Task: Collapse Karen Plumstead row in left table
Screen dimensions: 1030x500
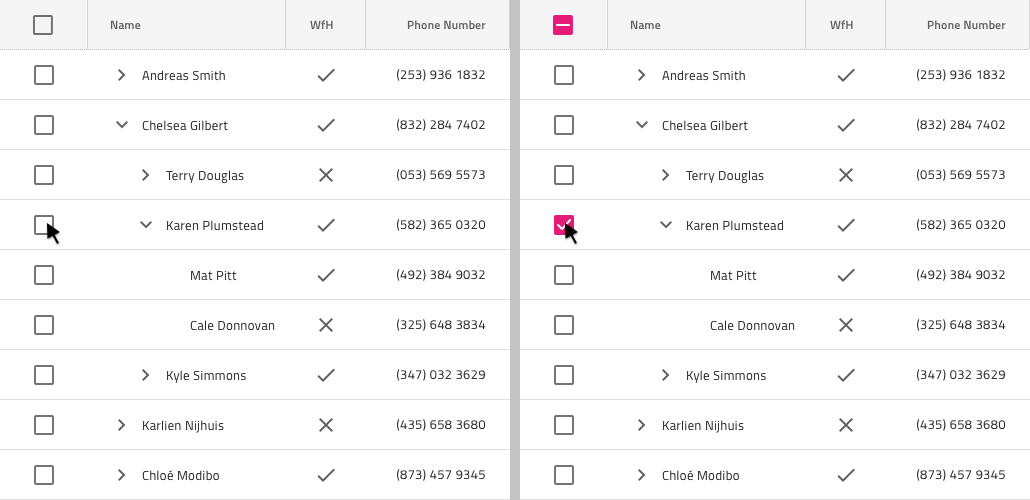Action: click(x=145, y=225)
